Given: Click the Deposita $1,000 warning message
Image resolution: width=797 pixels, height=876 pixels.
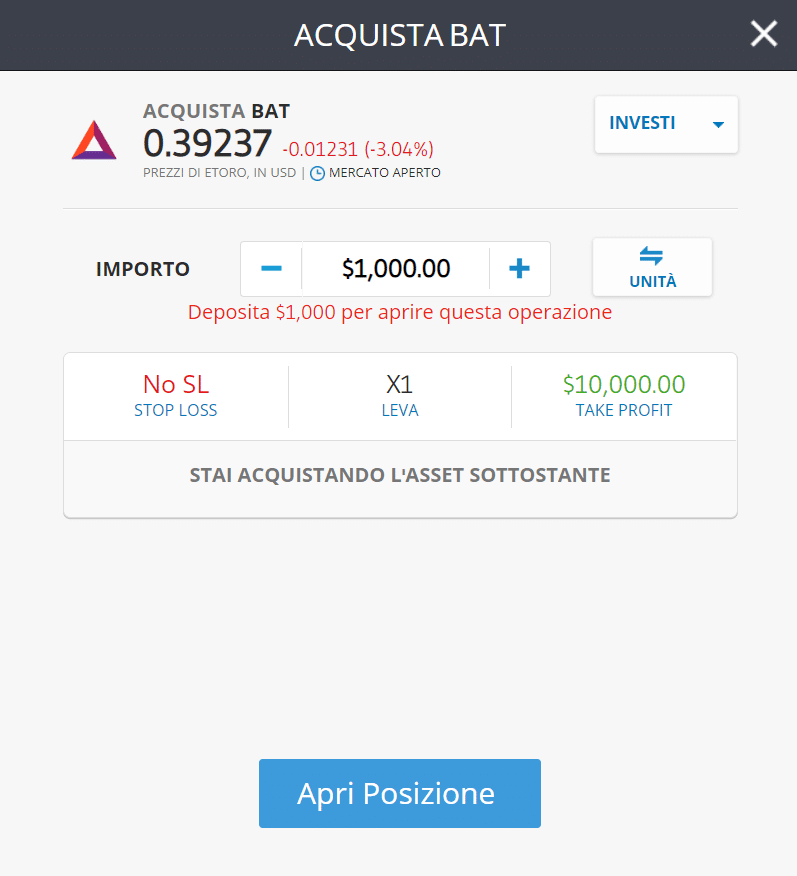Looking at the screenshot, I should coord(400,312).
